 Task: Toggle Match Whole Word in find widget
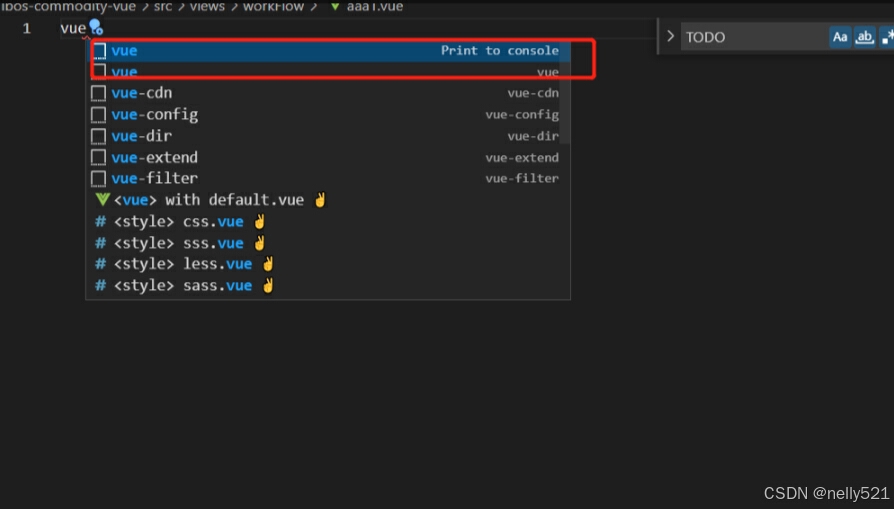[x=864, y=37]
